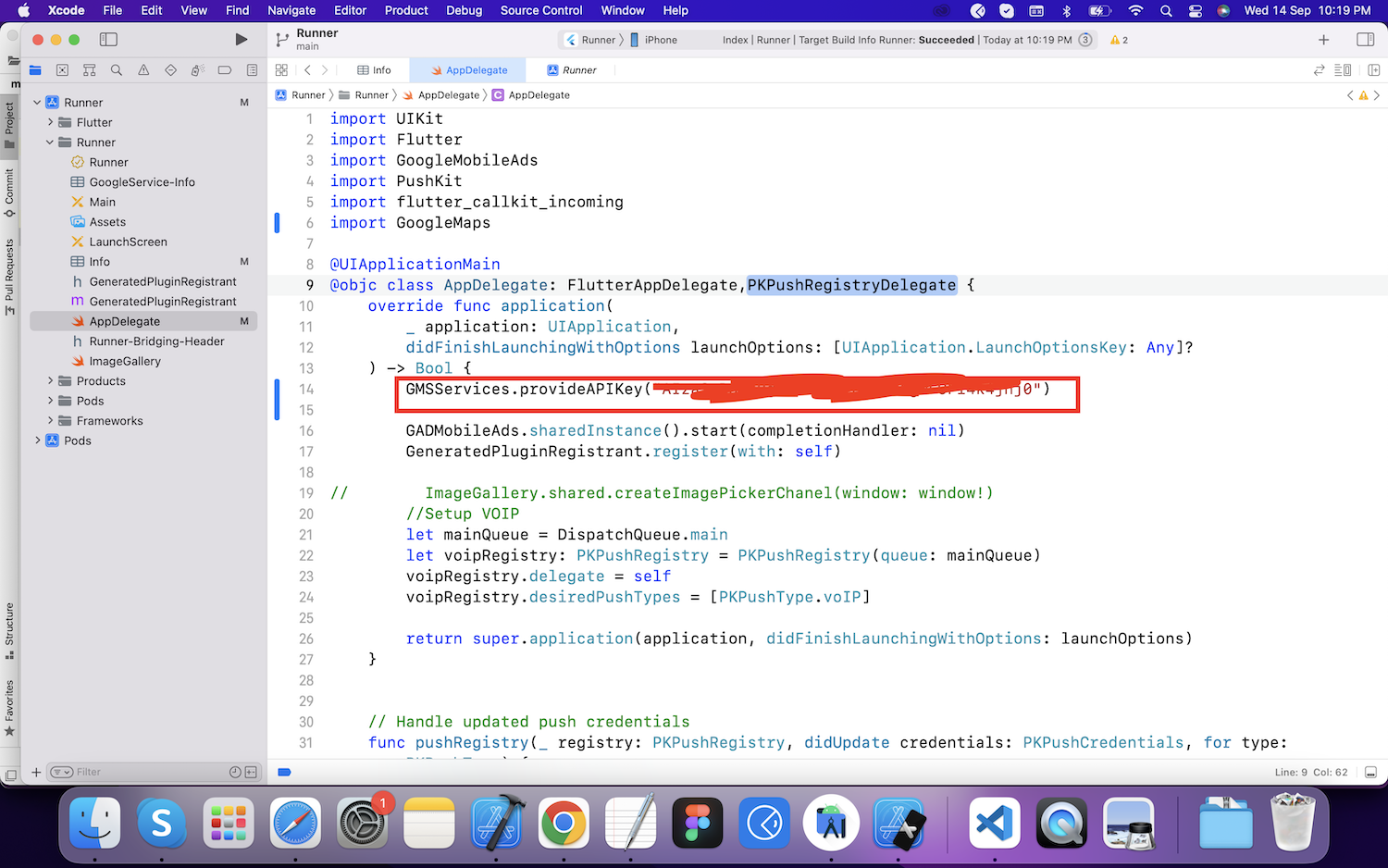
Task: Show the 2 warnings indicator
Action: pos(1119,40)
